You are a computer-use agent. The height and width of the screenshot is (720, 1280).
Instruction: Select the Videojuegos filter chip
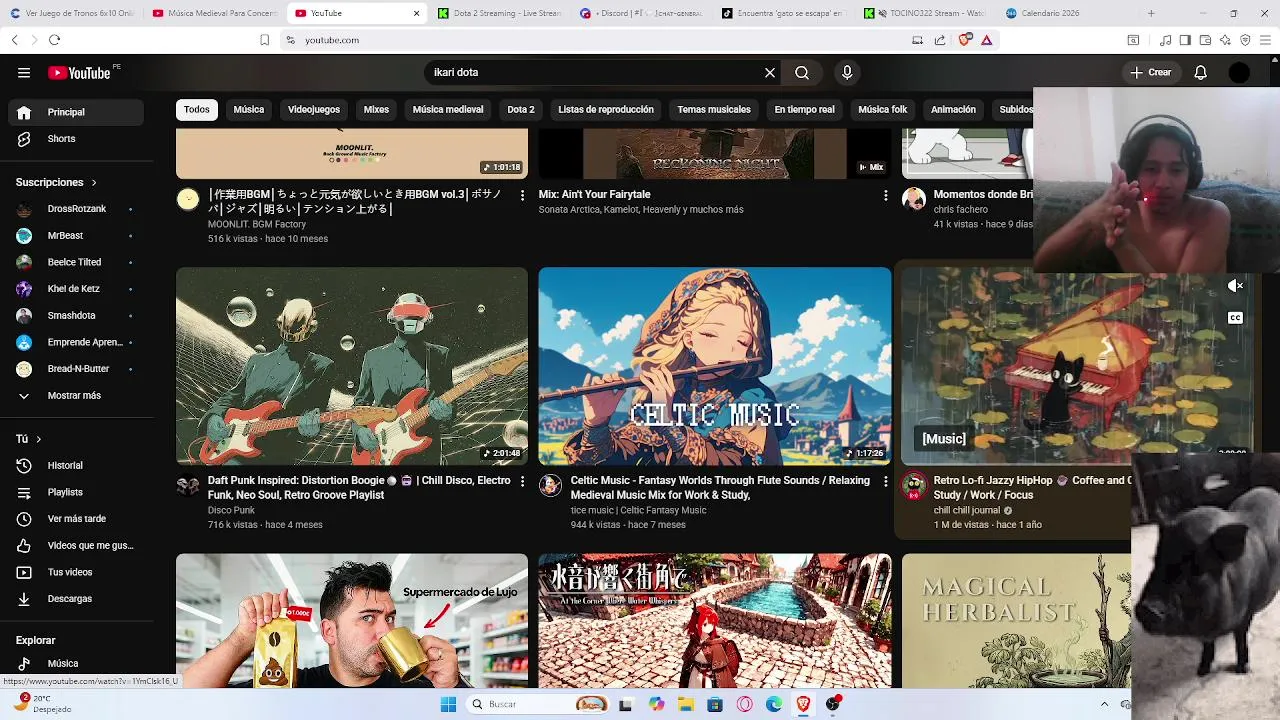(314, 109)
